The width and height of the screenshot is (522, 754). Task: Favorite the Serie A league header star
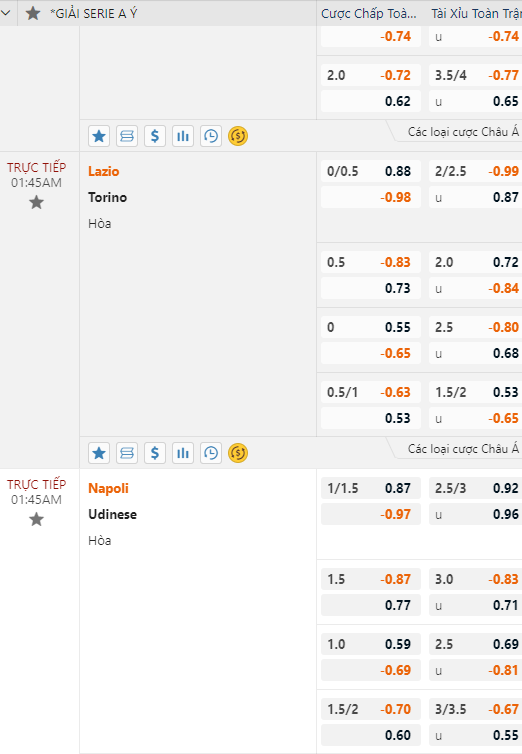coord(33,13)
